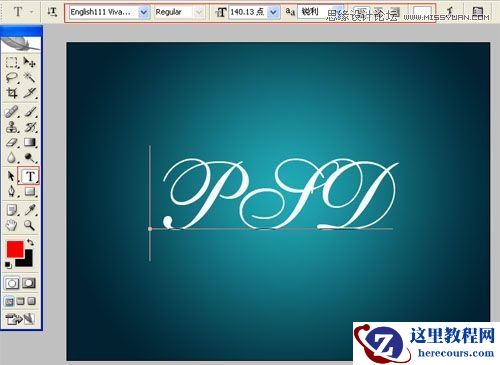The image size is (500, 365).
Task: Reset default foreground and background colors
Action: (x=8, y=266)
